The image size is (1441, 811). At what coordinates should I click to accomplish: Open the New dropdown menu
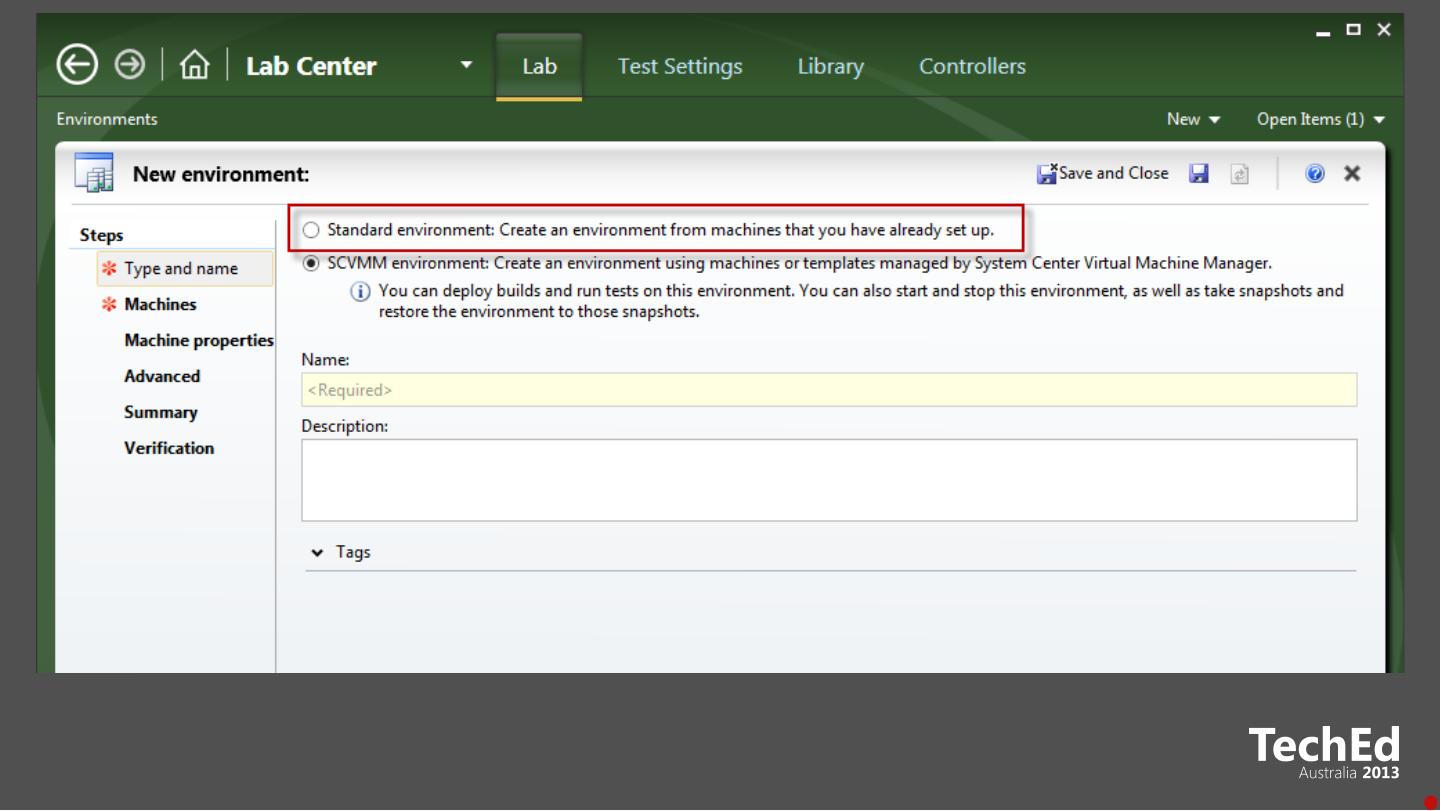click(1193, 119)
